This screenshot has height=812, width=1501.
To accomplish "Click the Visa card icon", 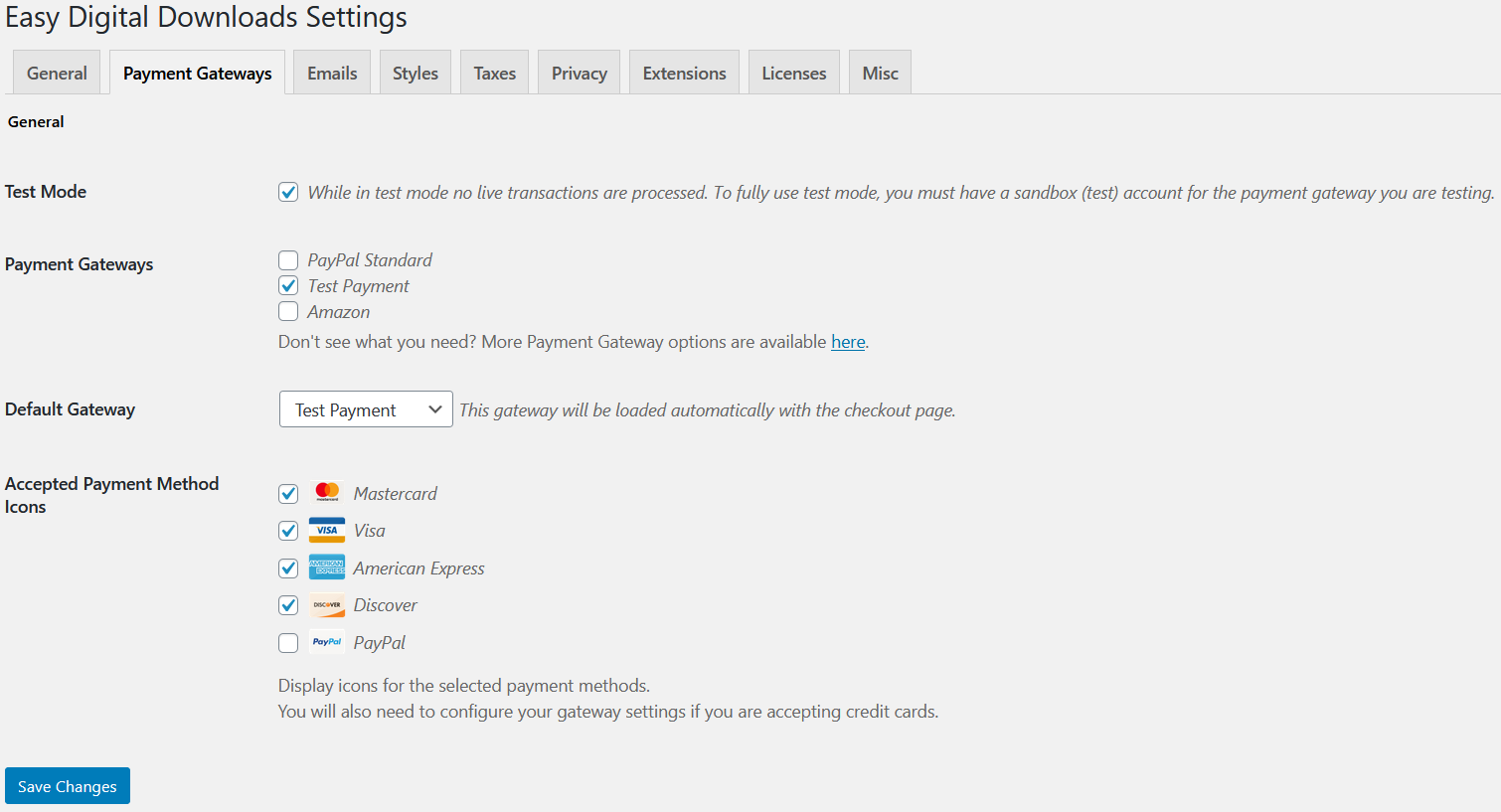I will [327, 530].
